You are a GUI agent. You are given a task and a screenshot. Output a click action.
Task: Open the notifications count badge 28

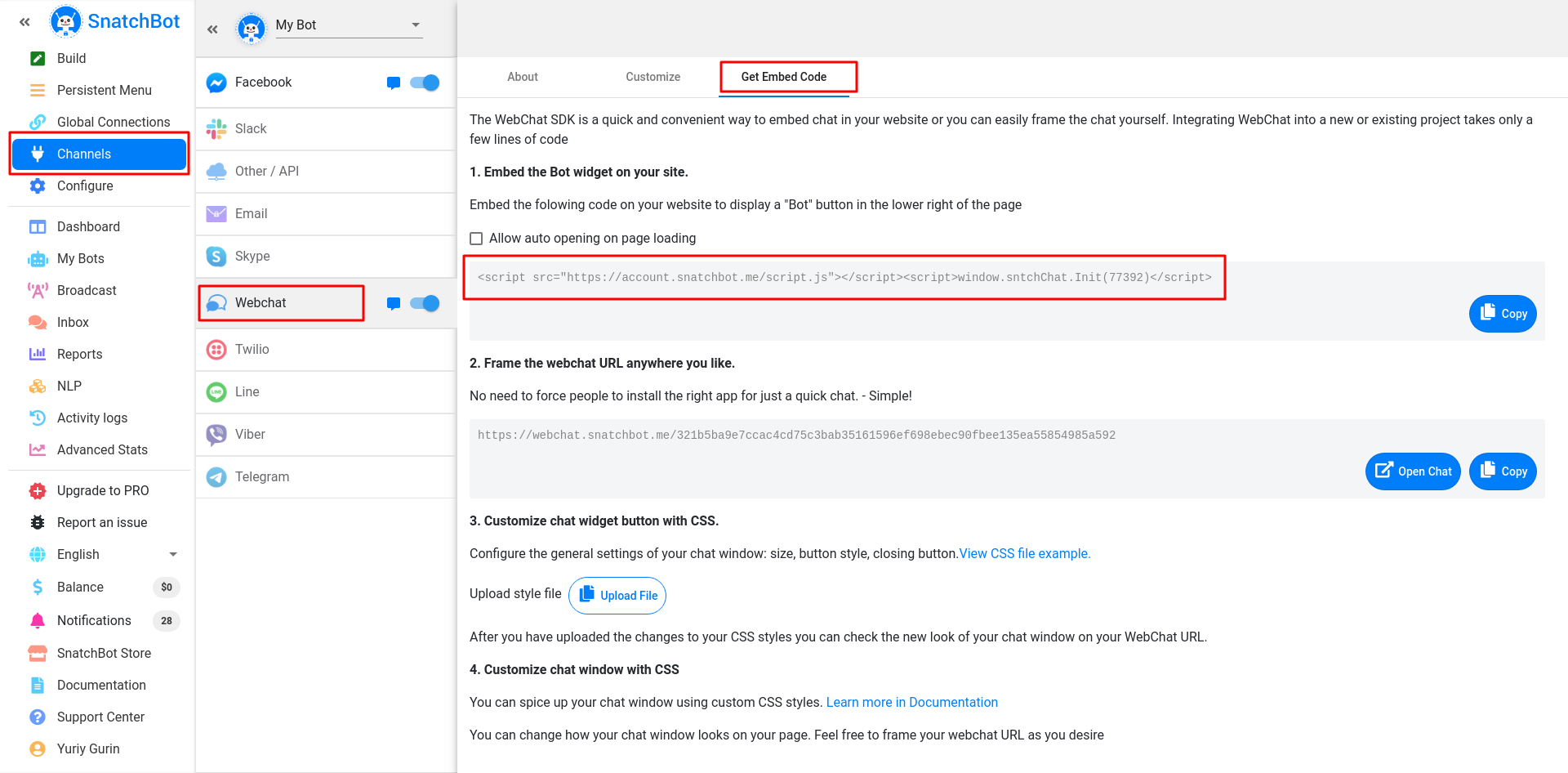point(167,621)
